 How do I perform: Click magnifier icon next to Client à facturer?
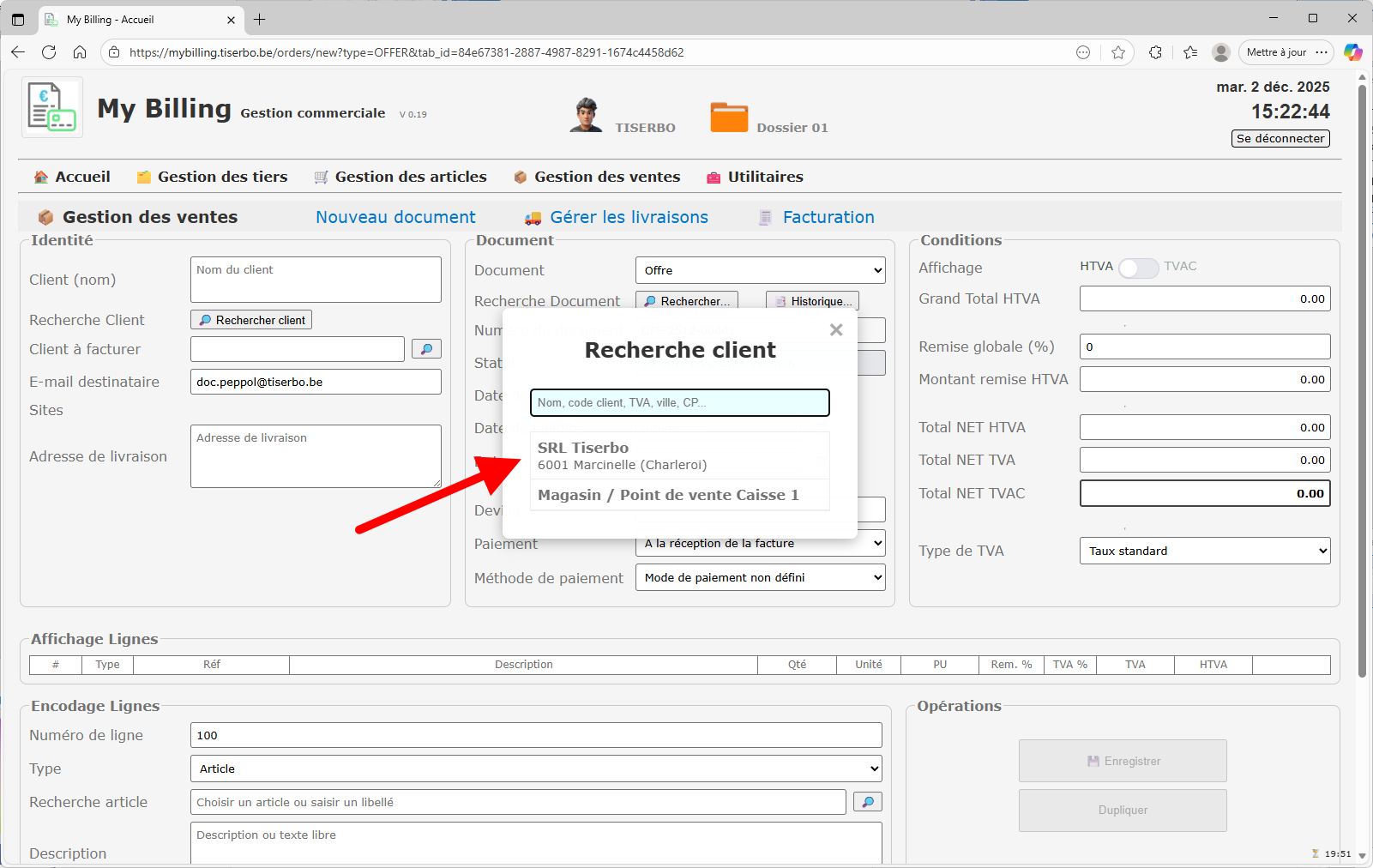point(426,349)
